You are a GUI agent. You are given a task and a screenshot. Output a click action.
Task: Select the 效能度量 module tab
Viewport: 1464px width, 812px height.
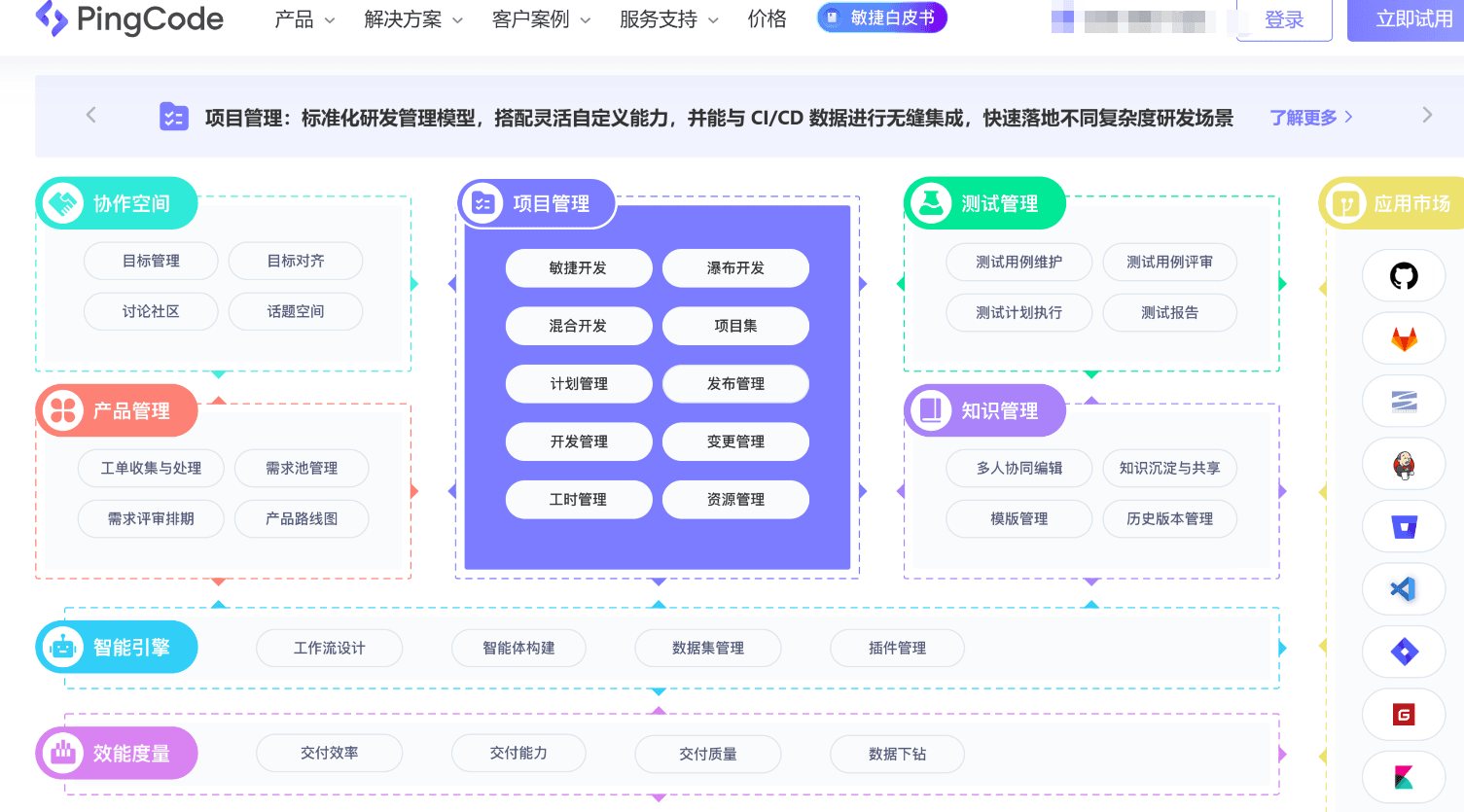(x=117, y=753)
